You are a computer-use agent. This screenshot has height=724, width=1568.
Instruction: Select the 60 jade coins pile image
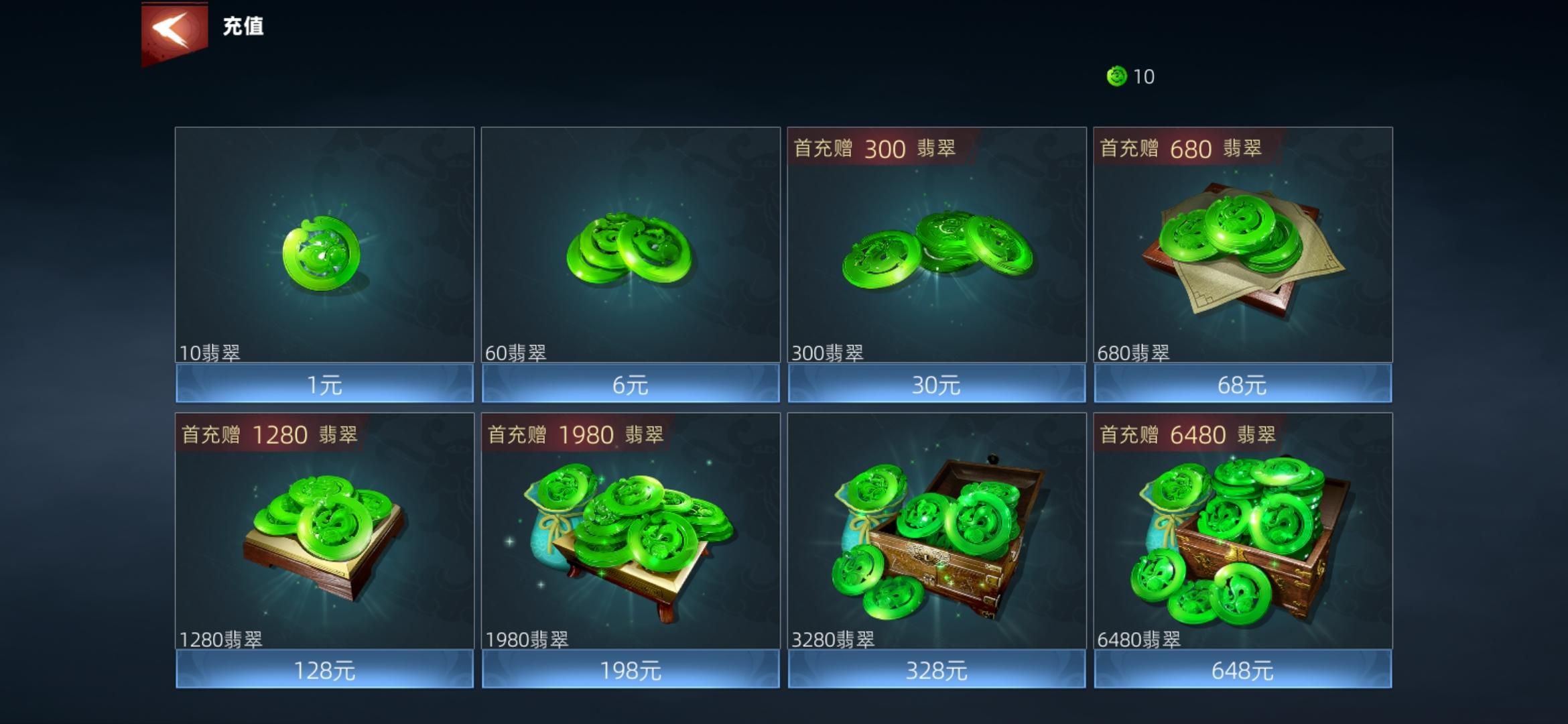point(629,249)
